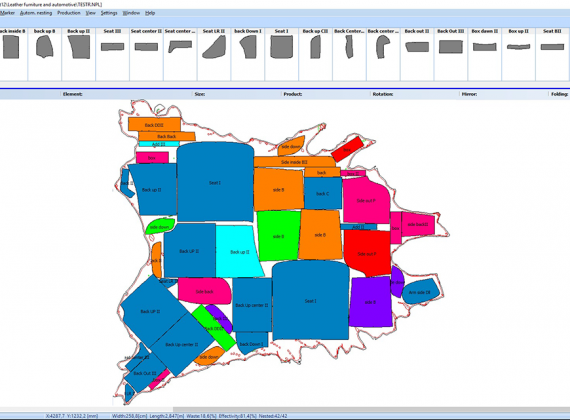Screen dimensions: 570x420
Task: Select the Seat BII part thumbnail
Action: point(552,47)
